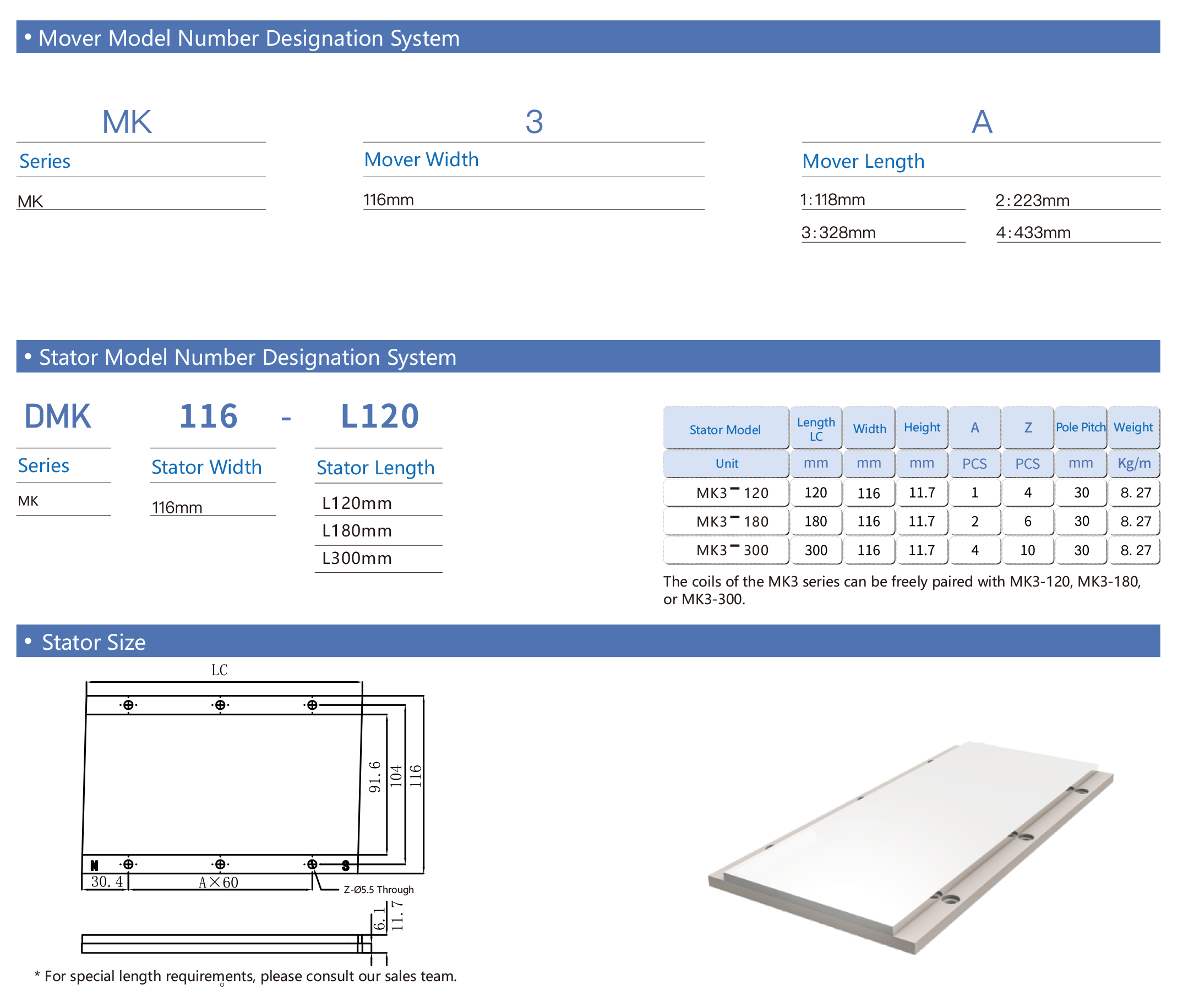This screenshot has width=1183, height=1008.
Task: Click the Kg/m unit cell
Action: tap(1133, 463)
